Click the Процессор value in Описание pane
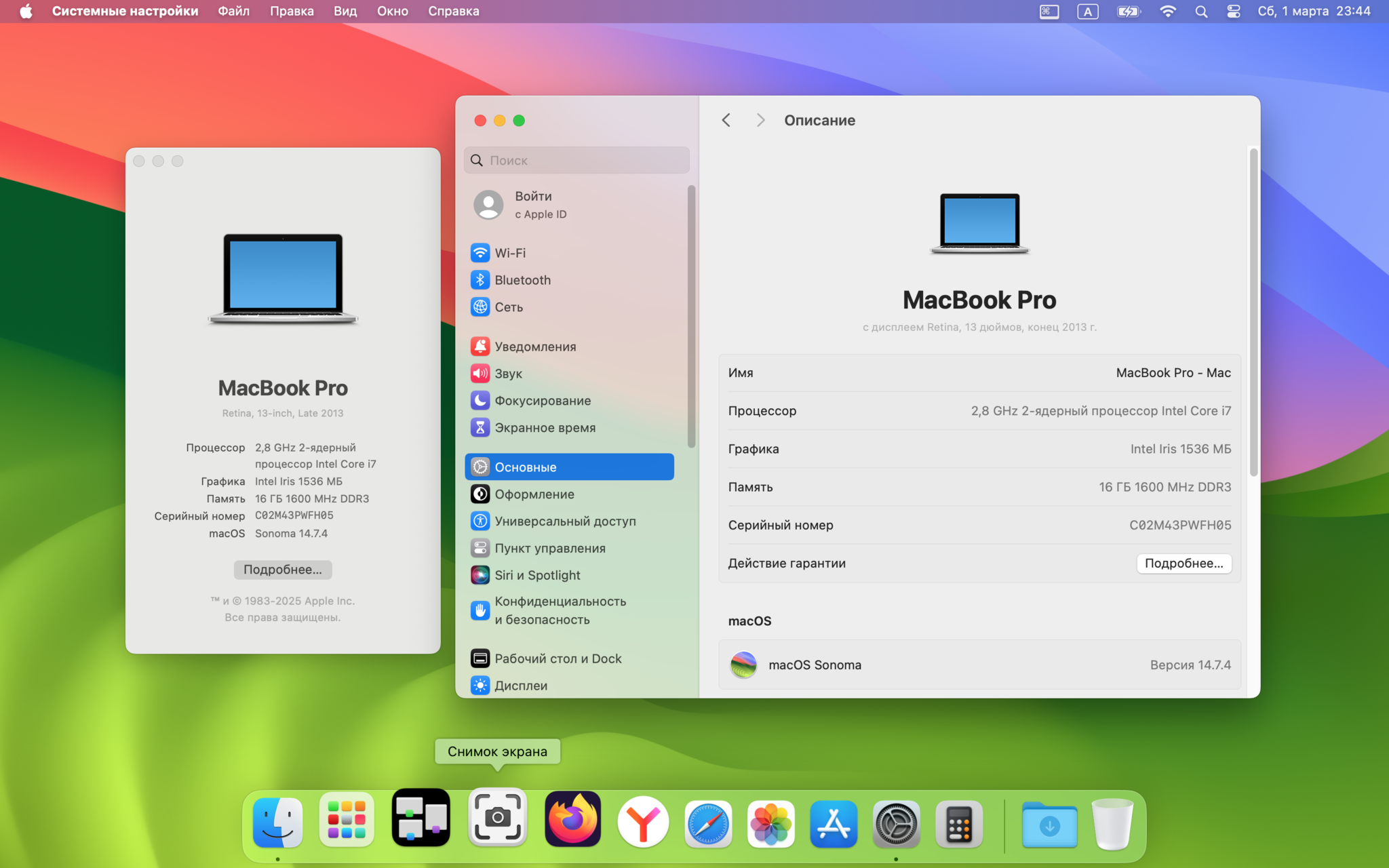This screenshot has height=868, width=1389. pyautogui.click(x=1101, y=411)
